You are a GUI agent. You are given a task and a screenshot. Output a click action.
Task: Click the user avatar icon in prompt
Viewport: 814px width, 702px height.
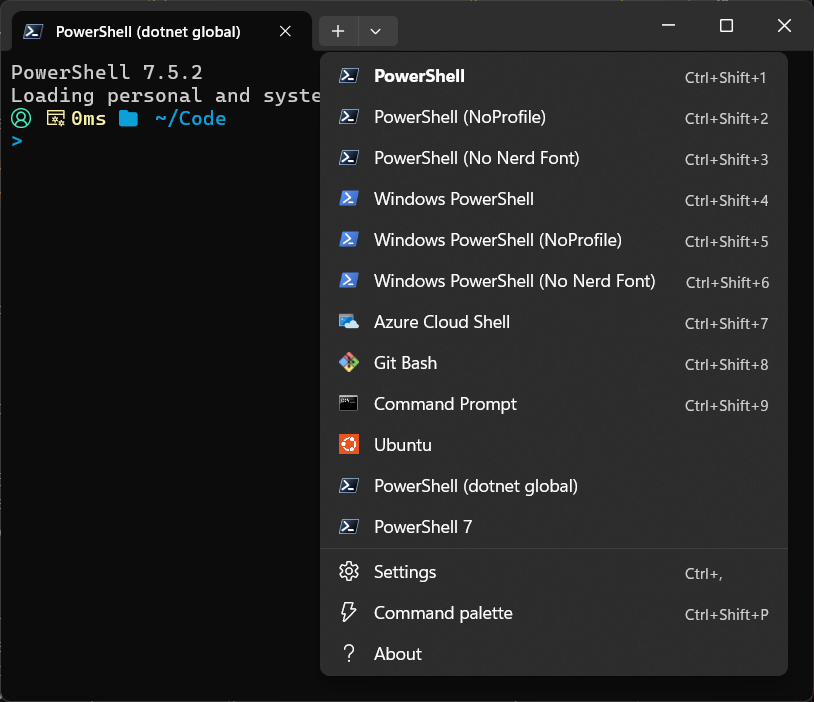[21, 118]
